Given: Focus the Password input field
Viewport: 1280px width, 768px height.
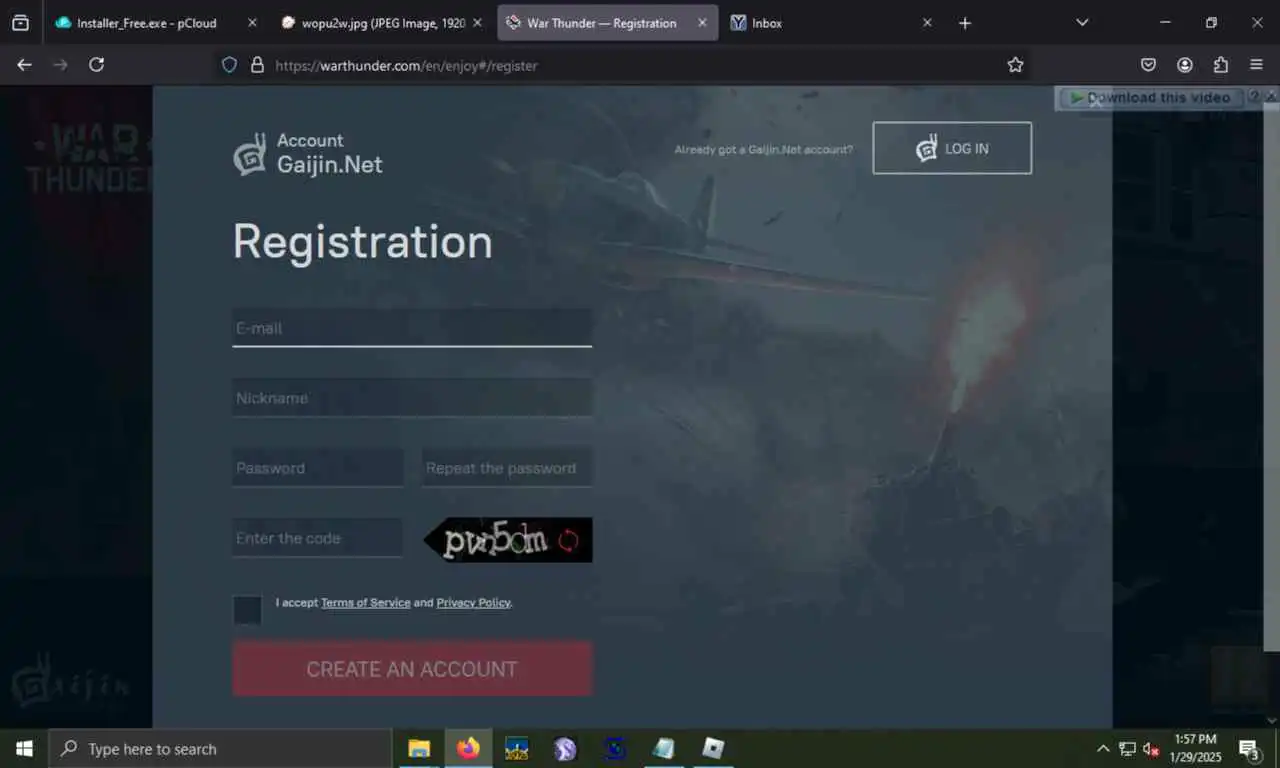Looking at the screenshot, I should point(318,468).
